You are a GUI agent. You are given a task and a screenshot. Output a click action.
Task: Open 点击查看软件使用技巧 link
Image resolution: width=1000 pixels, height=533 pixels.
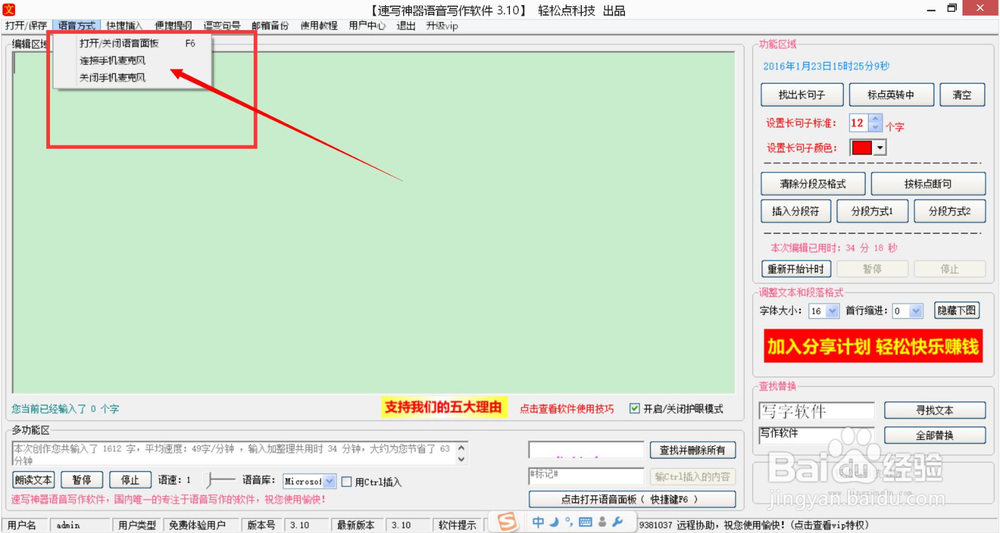567,409
